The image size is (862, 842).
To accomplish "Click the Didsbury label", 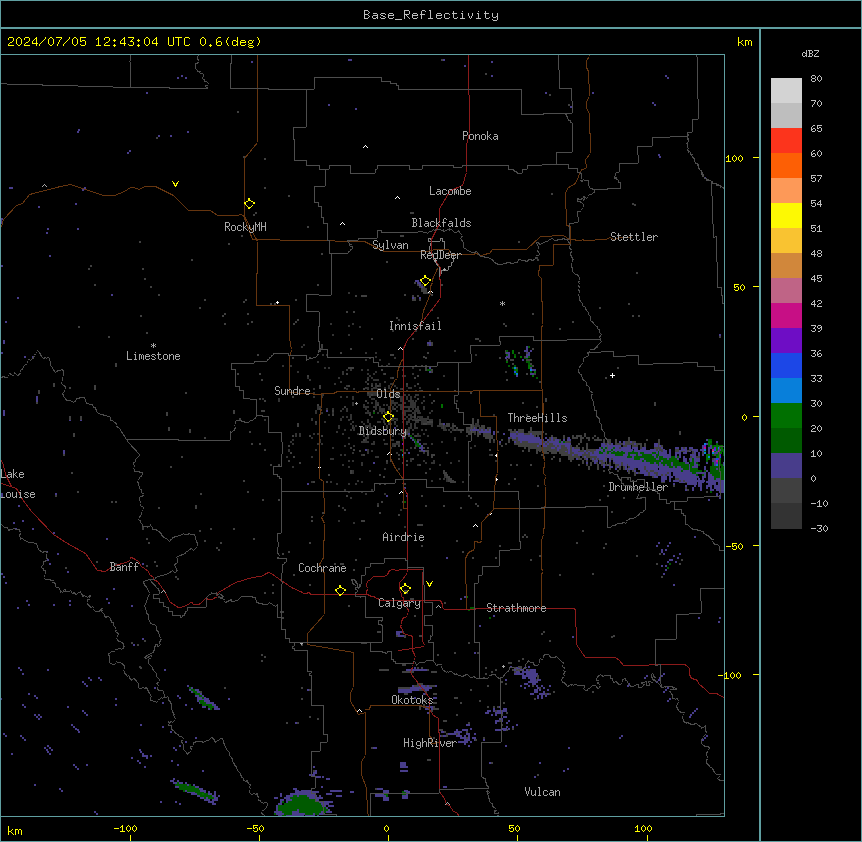I will (382, 431).
